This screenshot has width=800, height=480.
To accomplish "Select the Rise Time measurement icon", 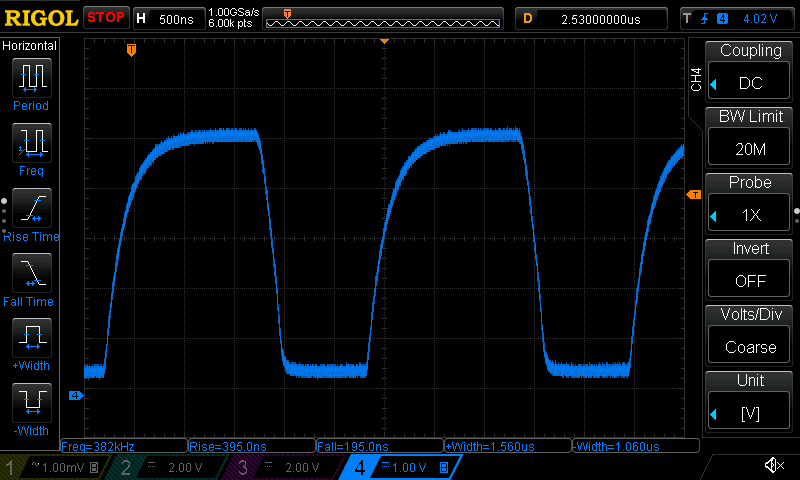I will coord(32,208).
